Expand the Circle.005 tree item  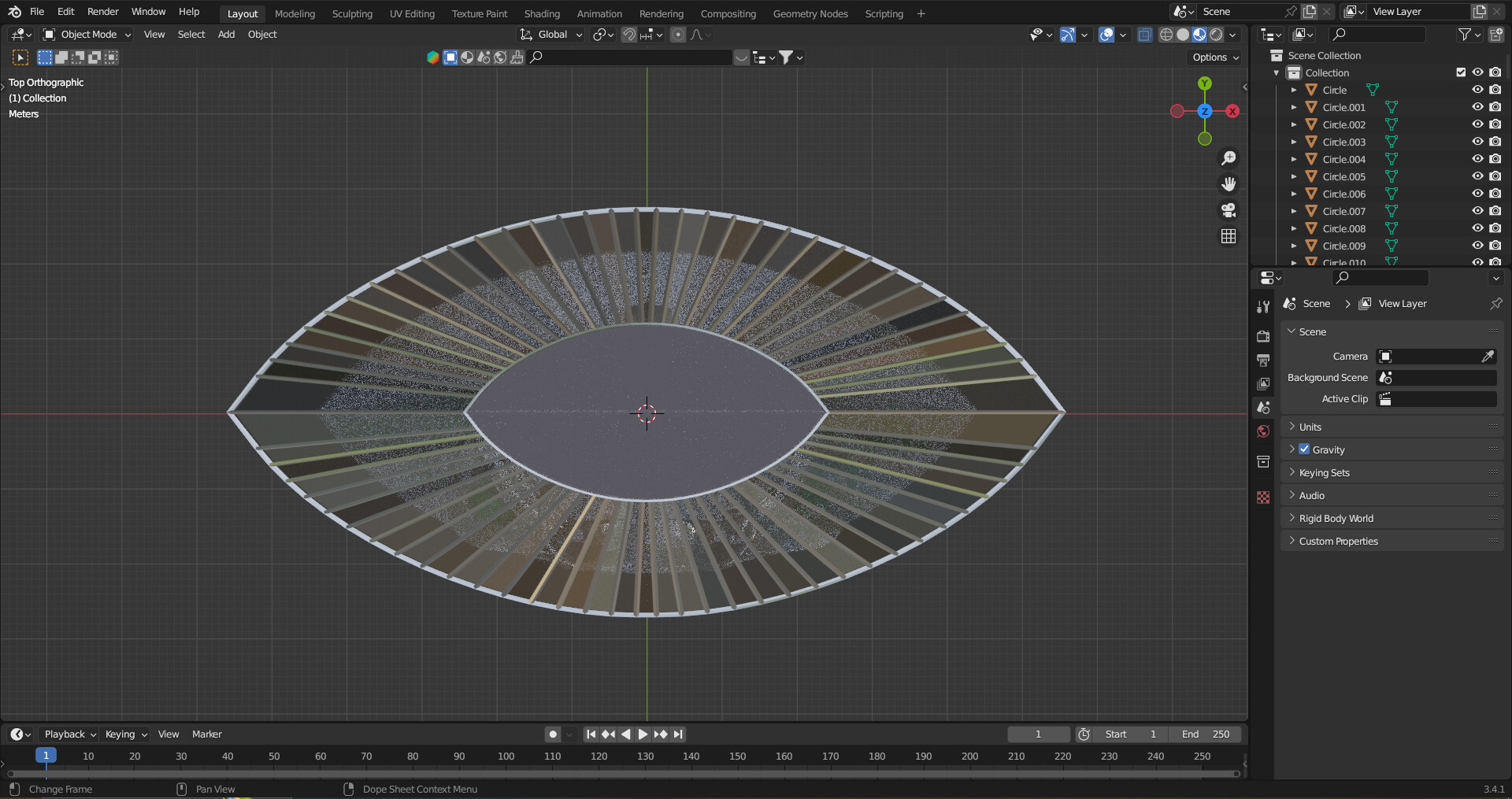coord(1293,176)
